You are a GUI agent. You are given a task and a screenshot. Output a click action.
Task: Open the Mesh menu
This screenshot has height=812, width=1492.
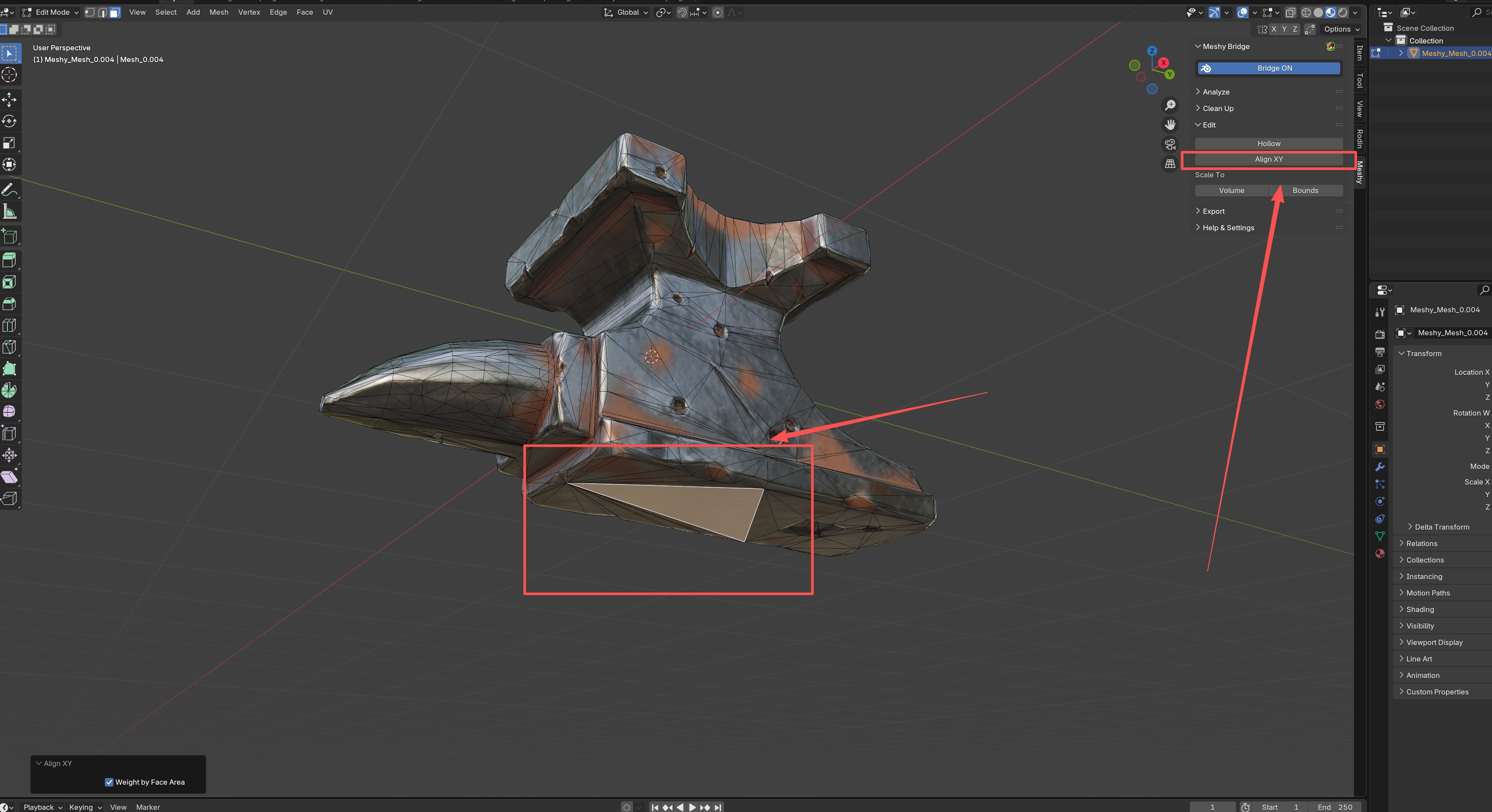click(x=218, y=12)
